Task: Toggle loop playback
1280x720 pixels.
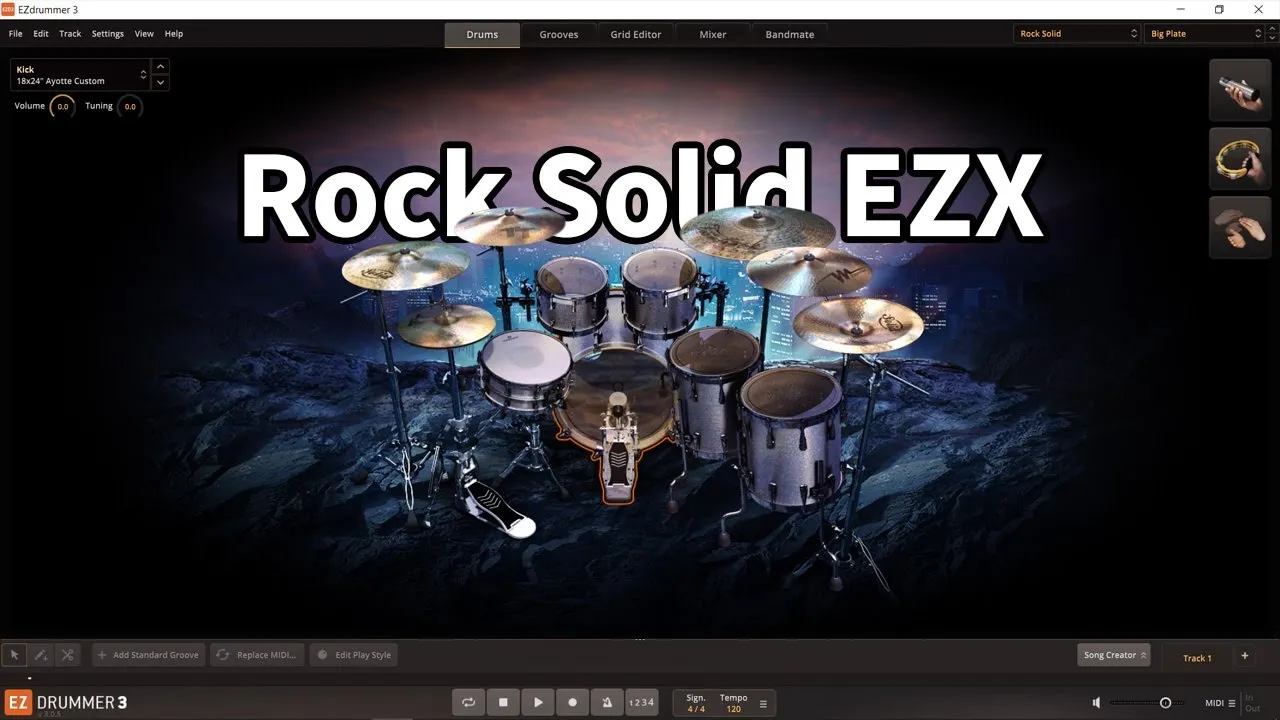Action: (468, 702)
